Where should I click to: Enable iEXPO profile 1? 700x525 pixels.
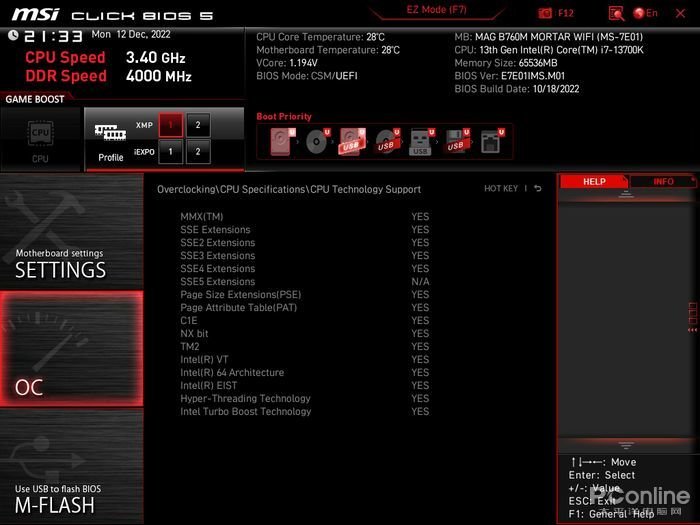pos(171,152)
